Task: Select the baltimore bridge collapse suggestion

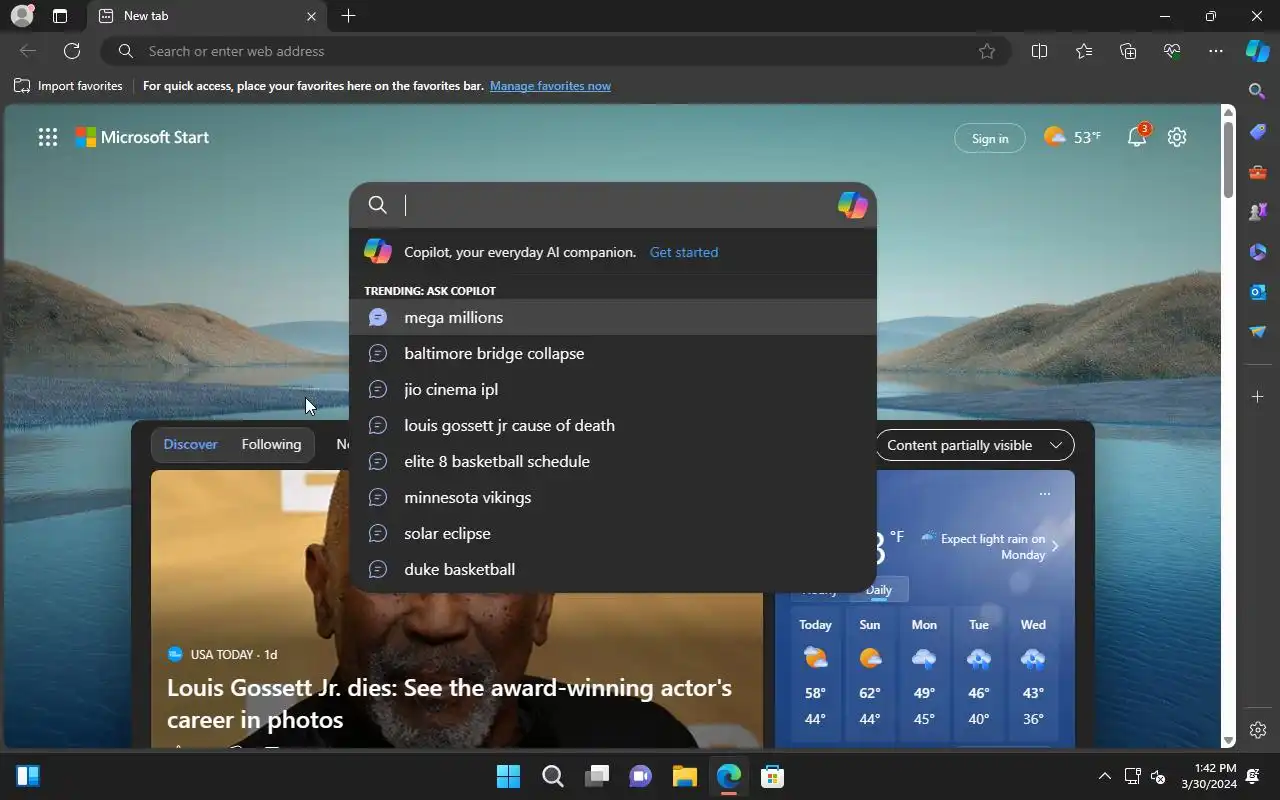Action: point(612,353)
